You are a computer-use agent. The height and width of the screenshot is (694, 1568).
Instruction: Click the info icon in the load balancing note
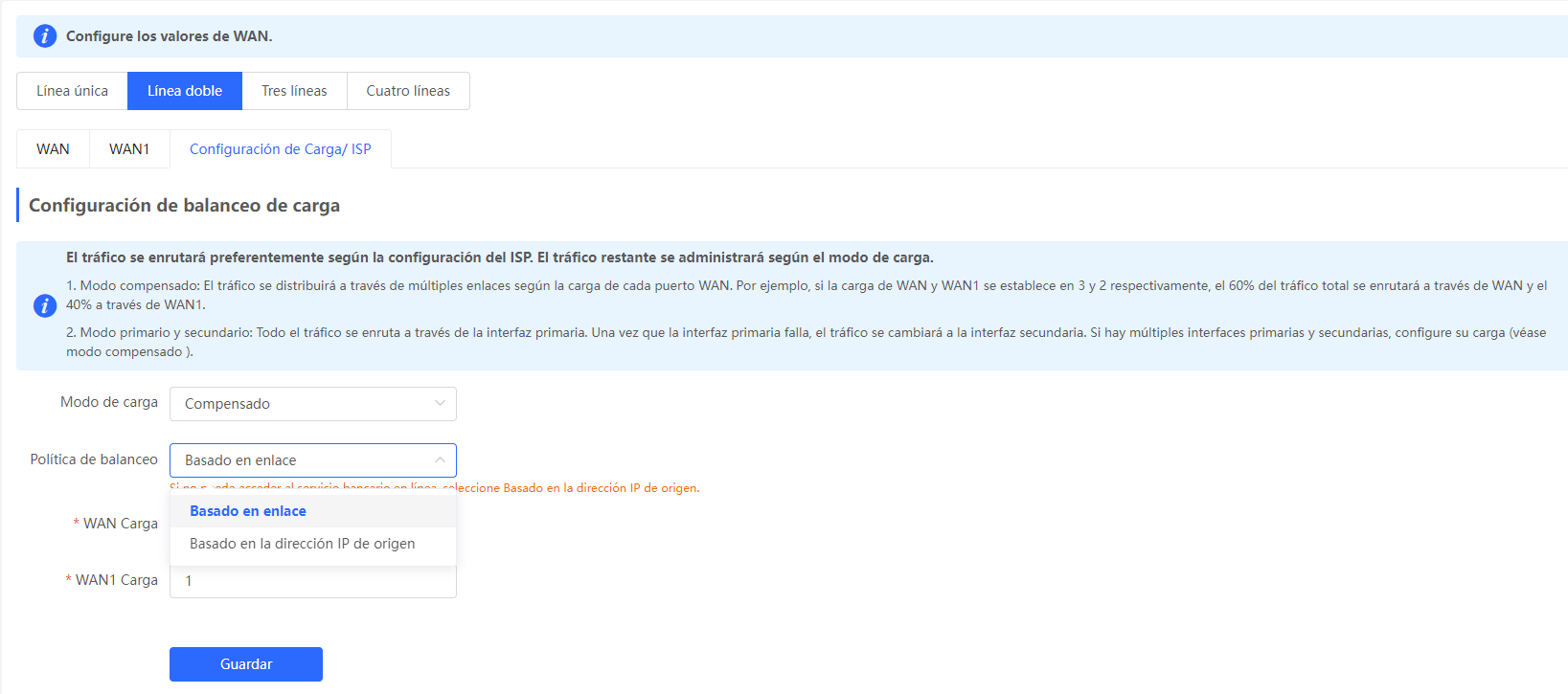(45, 305)
